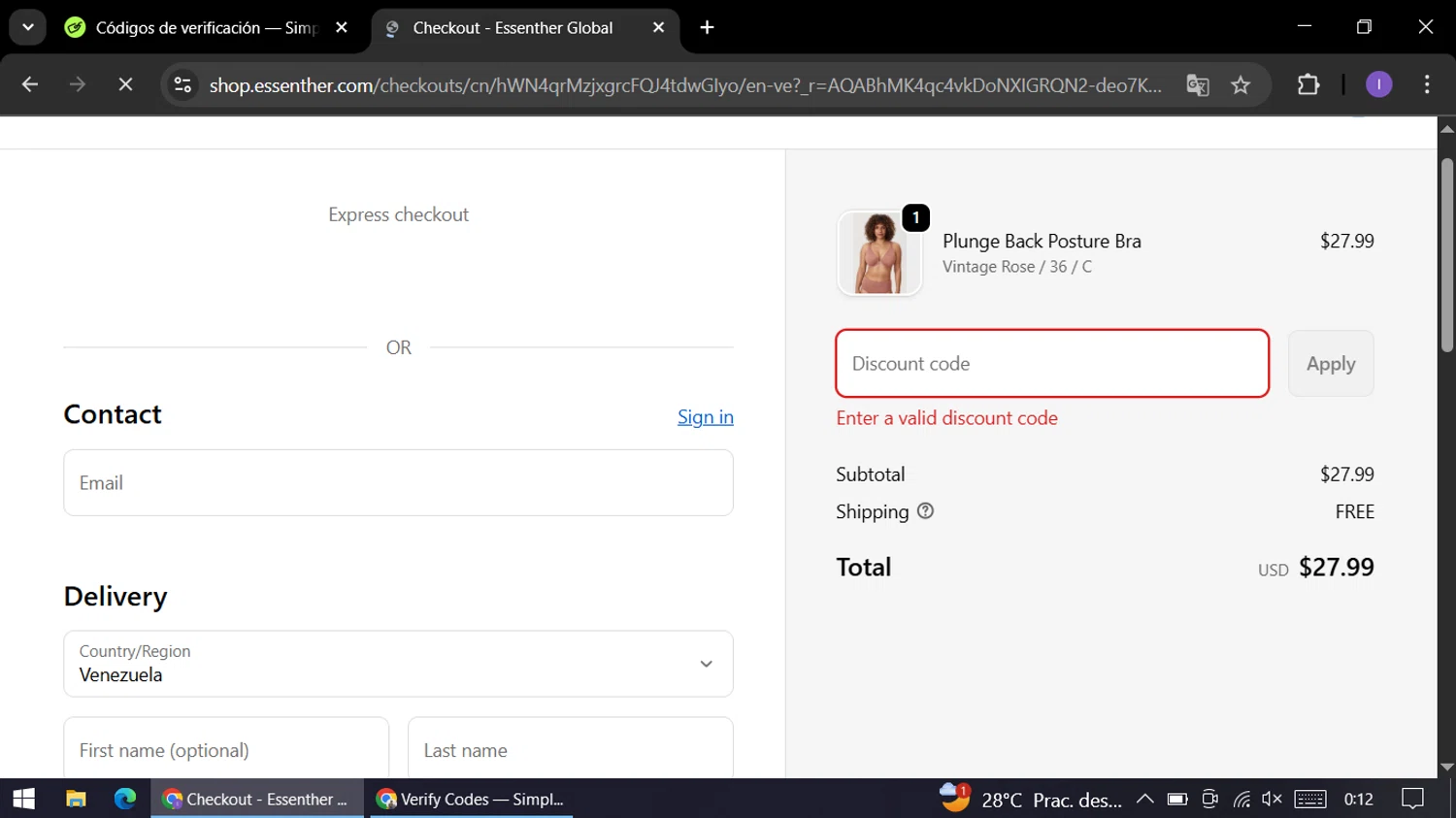Open the Chrome profile avatar
This screenshot has height=818, width=1456.
coord(1378,85)
